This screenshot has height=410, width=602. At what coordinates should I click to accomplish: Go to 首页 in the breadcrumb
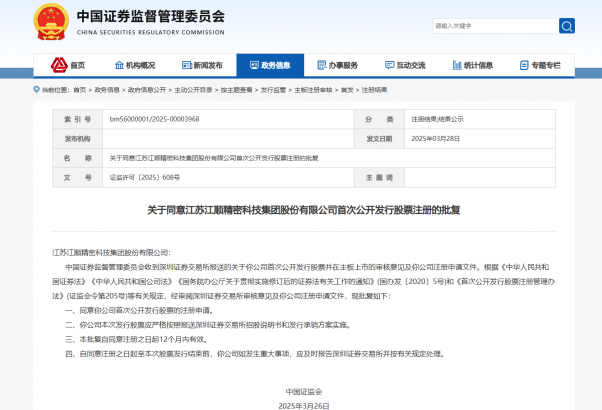point(79,90)
